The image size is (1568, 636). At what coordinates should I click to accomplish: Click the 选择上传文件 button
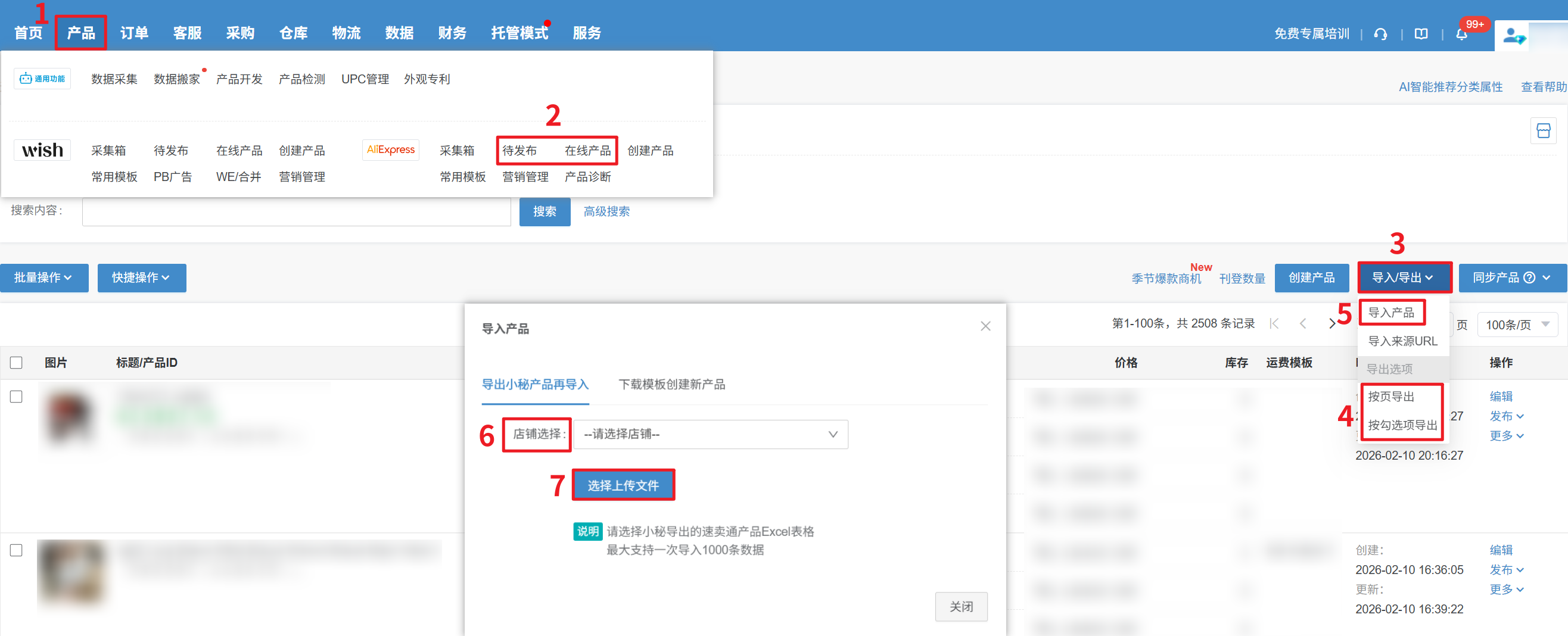coord(623,485)
